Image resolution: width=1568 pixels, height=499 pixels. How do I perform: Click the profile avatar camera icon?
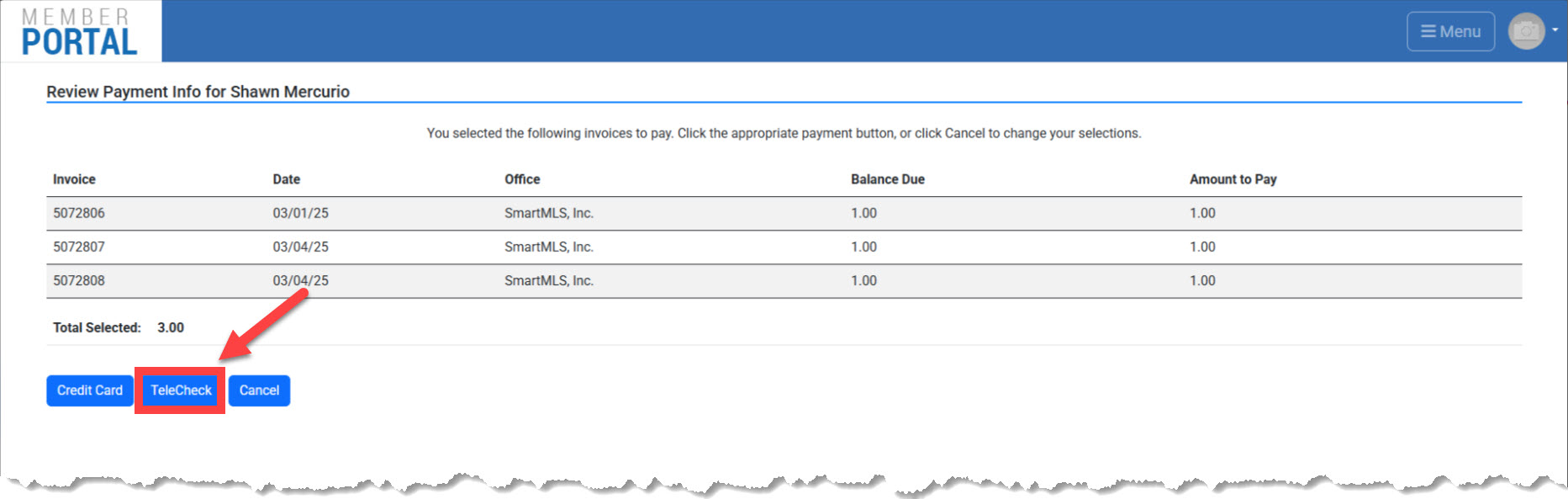tap(1526, 31)
